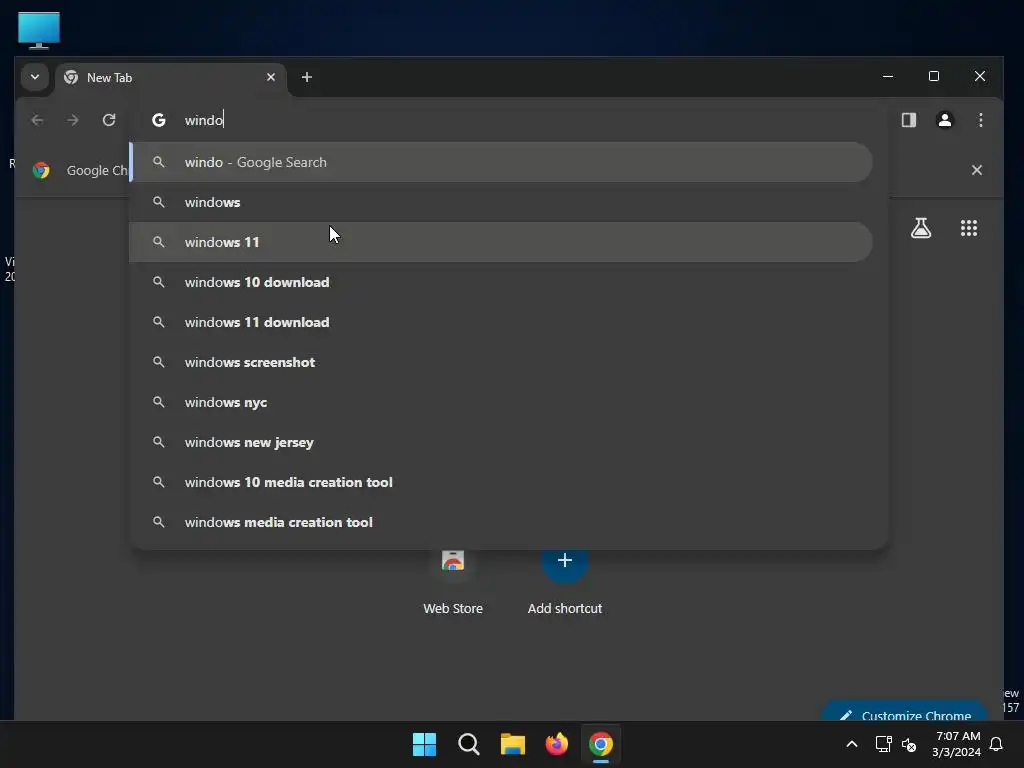Select the windows suggestion
The width and height of the screenshot is (1024, 768).
[x=501, y=202]
